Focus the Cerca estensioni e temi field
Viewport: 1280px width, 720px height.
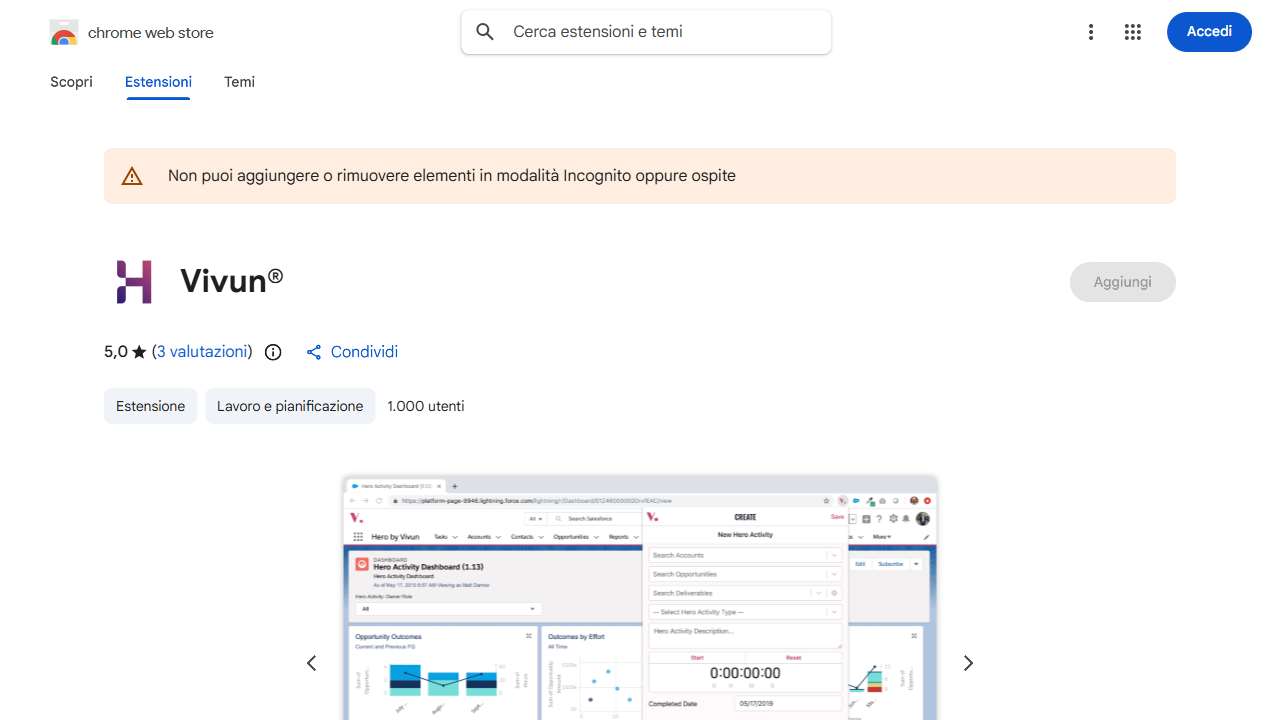660,32
